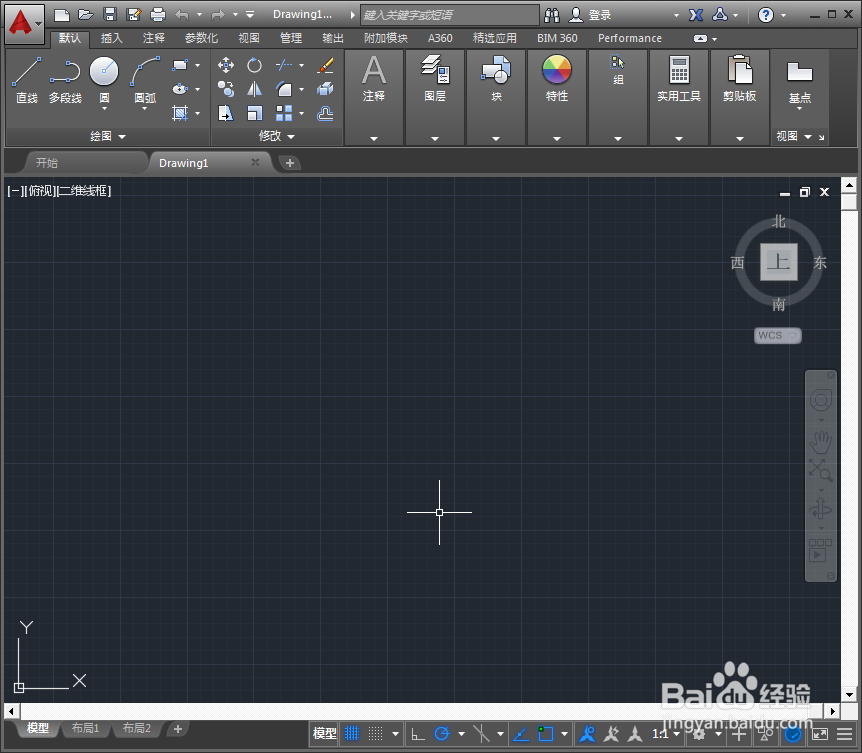The image size is (862, 753).
Task: Open the Clipboard (剪贴板) panel
Action: click(x=740, y=78)
